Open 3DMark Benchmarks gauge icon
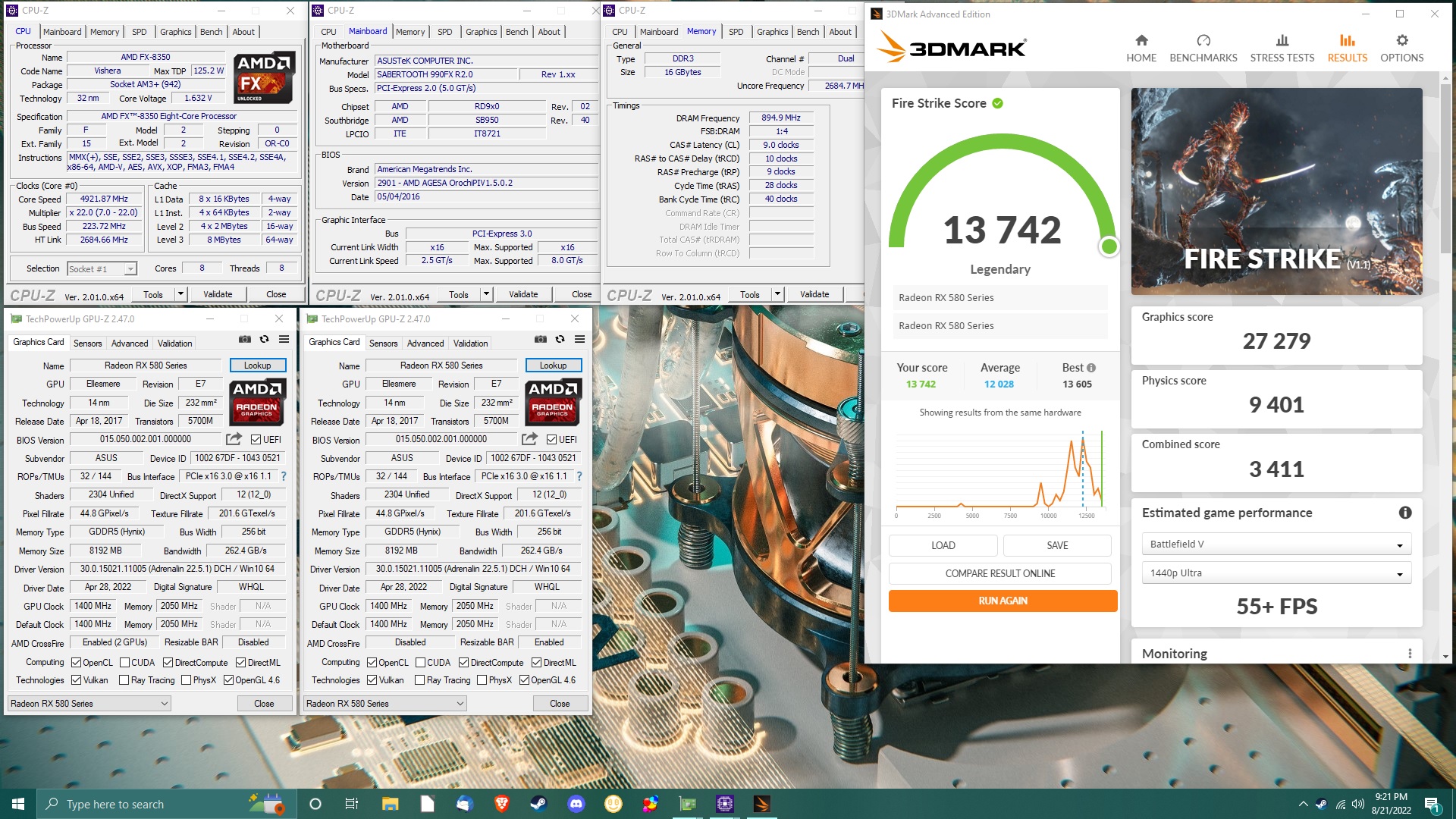The width and height of the screenshot is (1456, 819). click(1203, 40)
